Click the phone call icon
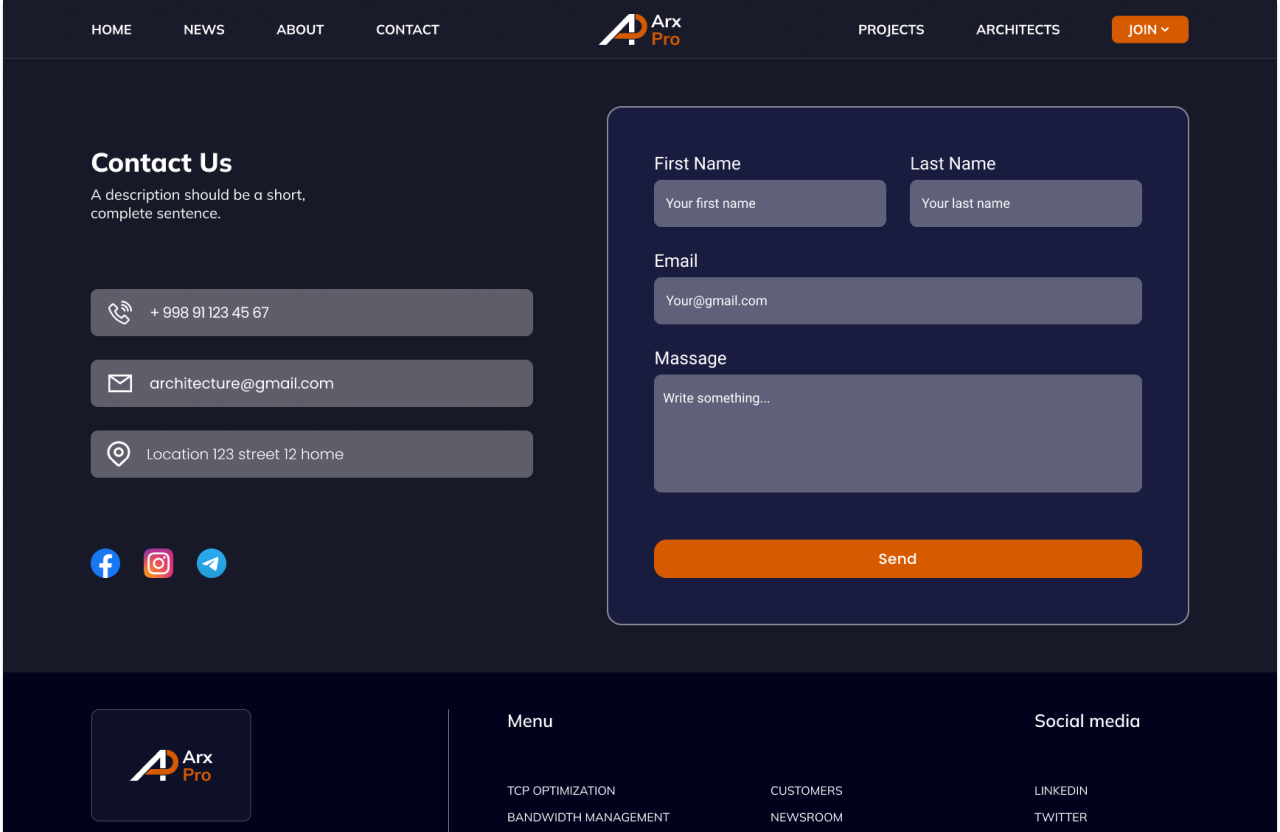 (x=120, y=313)
